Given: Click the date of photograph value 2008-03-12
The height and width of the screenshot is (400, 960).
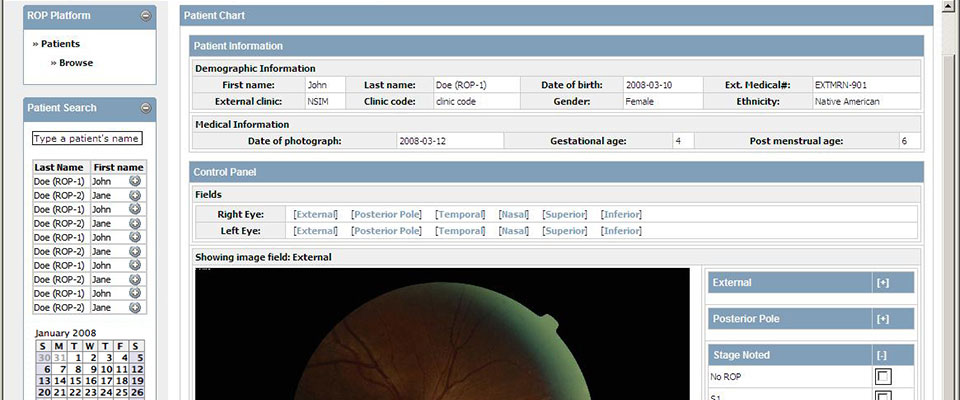Looking at the screenshot, I should point(422,141).
